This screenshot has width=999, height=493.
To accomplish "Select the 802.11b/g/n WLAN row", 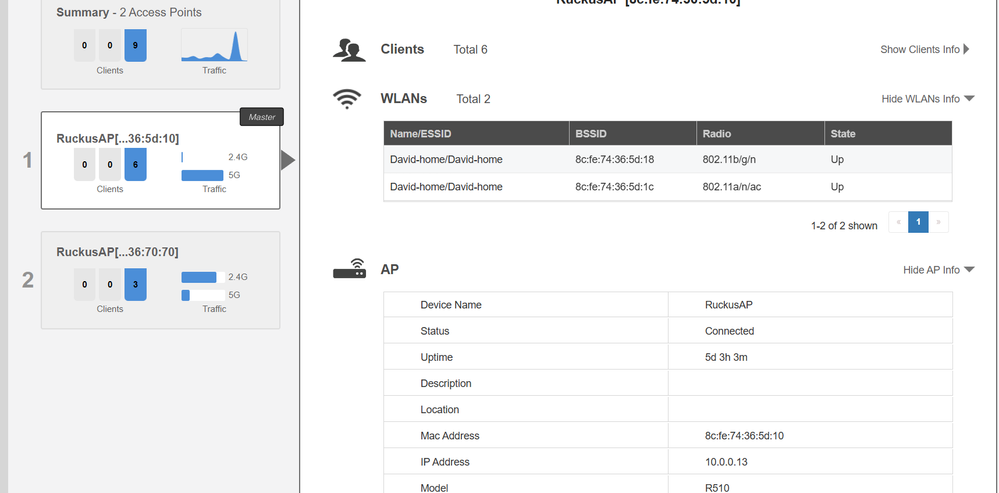I will point(667,160).
